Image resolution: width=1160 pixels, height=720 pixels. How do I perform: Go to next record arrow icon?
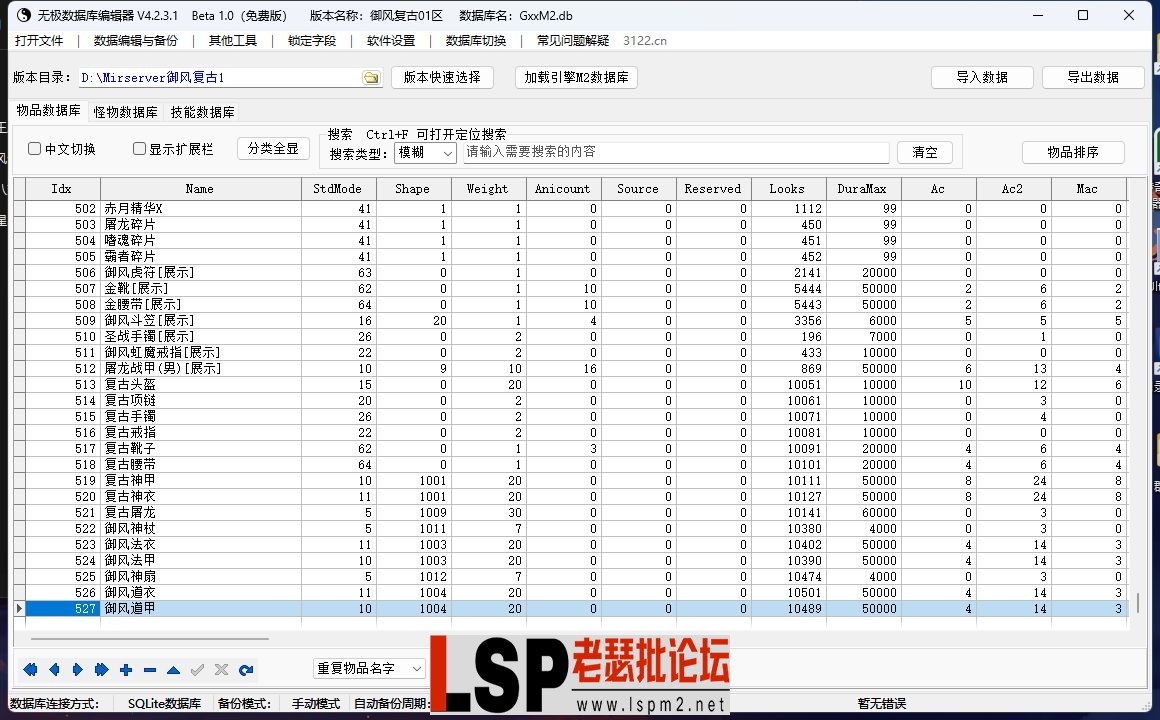point(77,670)
